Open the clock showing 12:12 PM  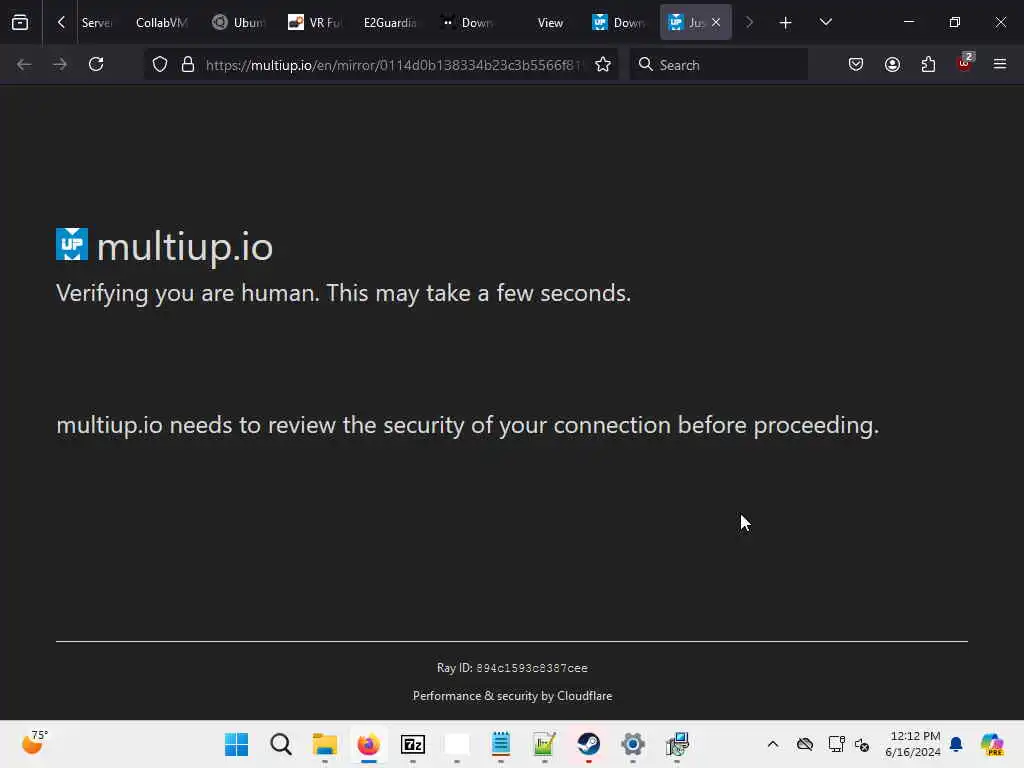(x=912, y=744)
